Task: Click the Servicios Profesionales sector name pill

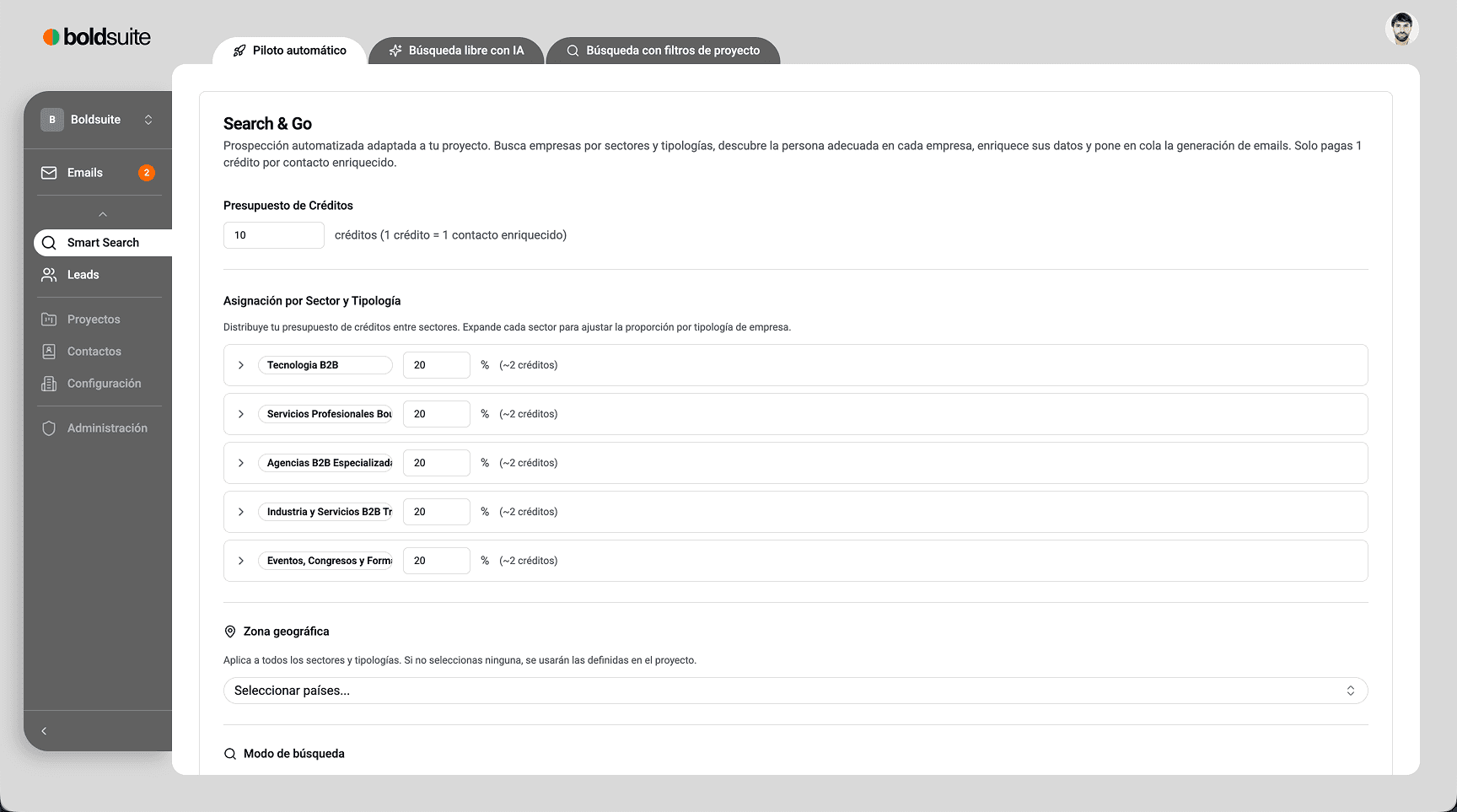Action: click(x=325, y=414)
